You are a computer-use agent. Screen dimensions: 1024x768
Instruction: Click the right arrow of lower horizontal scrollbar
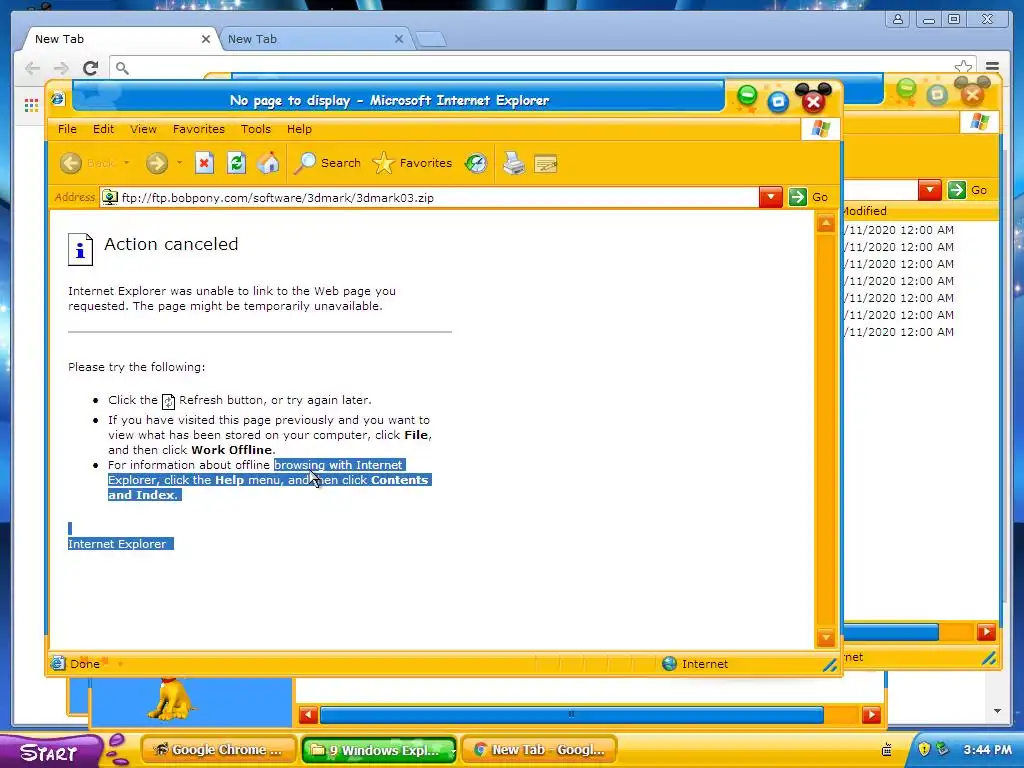[x=871, y=715]
